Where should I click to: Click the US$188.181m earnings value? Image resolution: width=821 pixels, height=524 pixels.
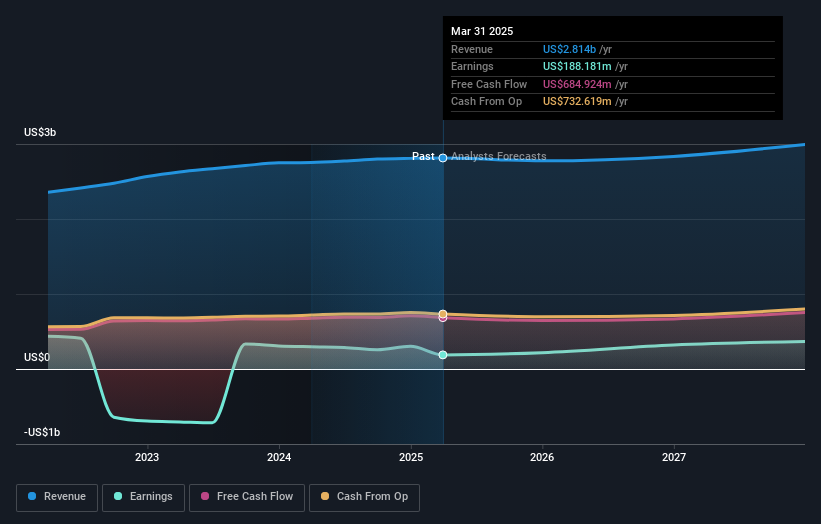577,66
